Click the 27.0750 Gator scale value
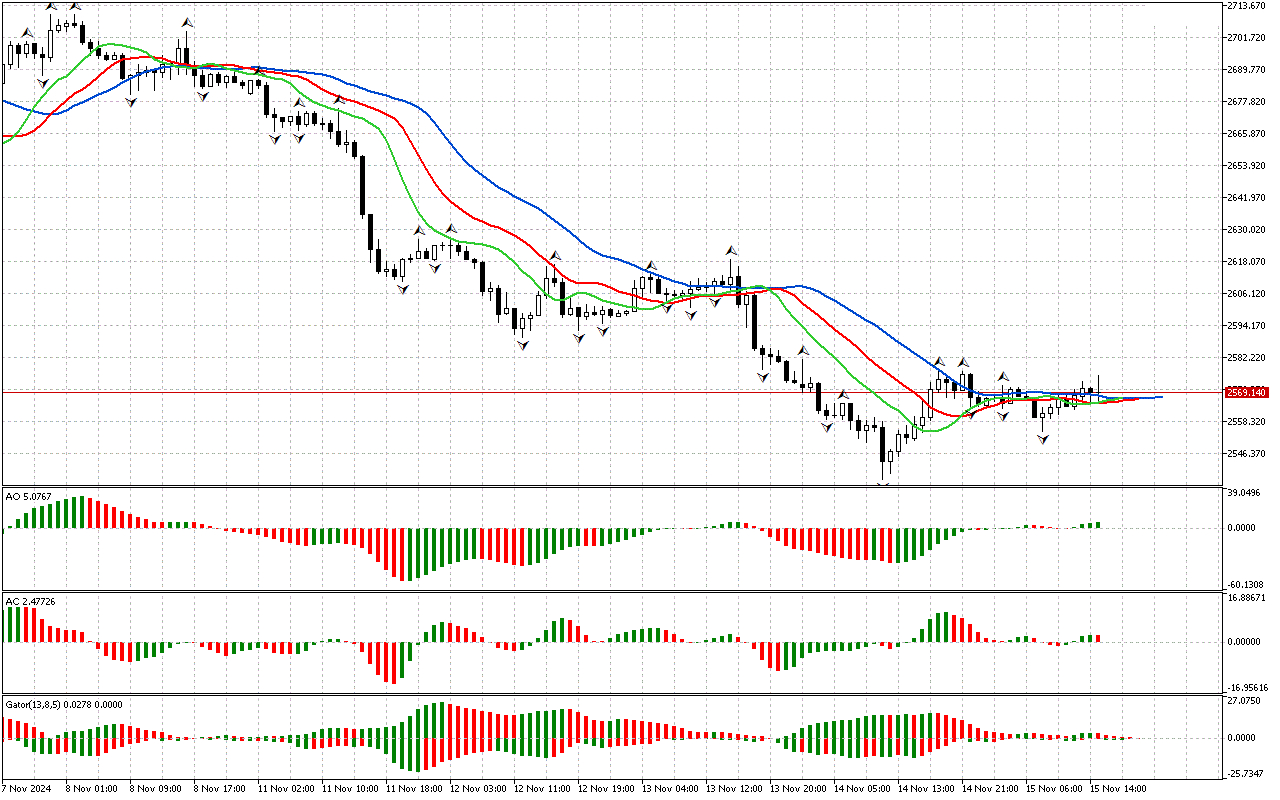This screenshot has width=1280, height=800. tap(1246, 701)
